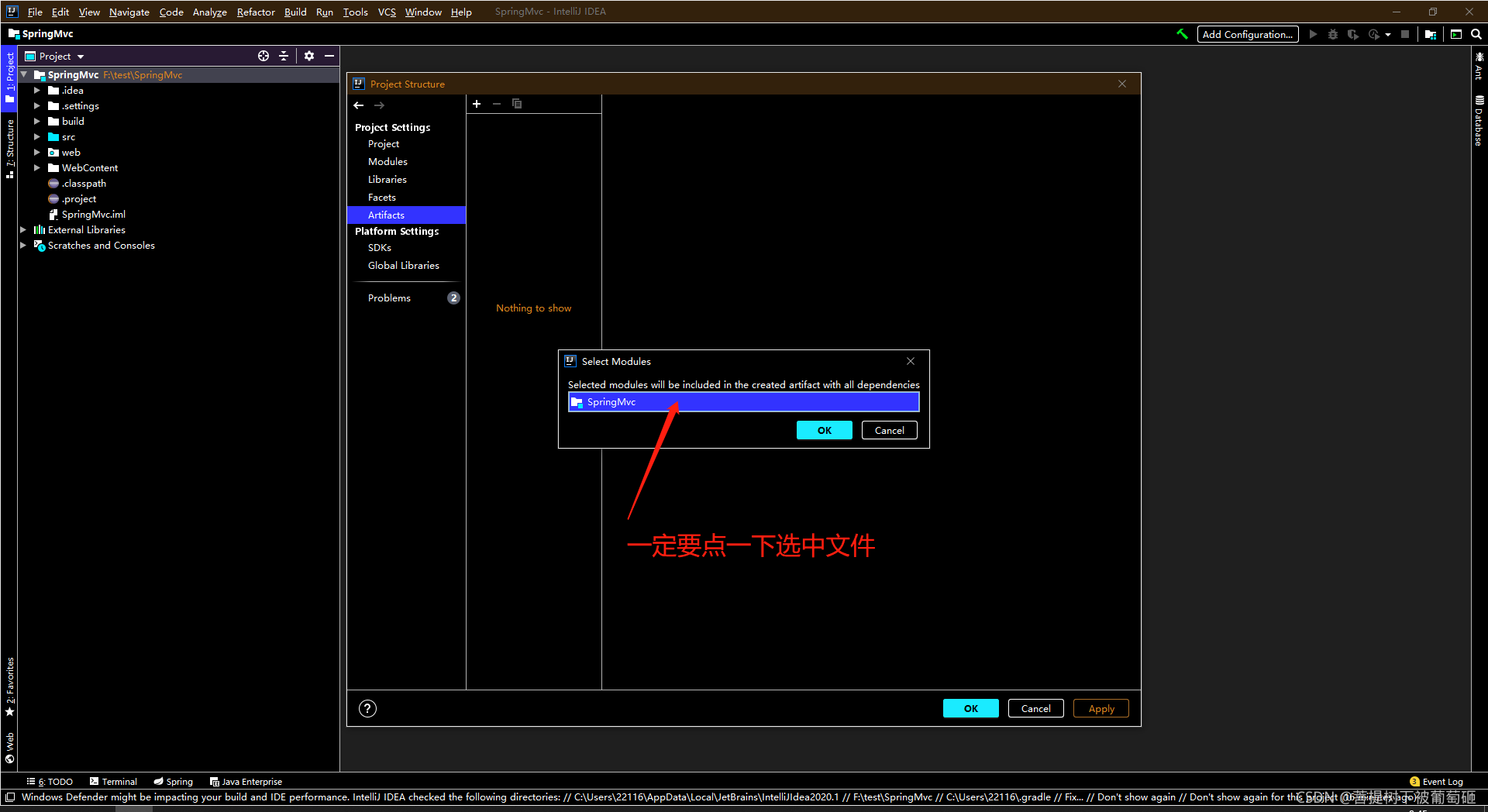Image resolution: width=1488 pixels, height=812 pixels.
Task: Select Facets in Project Settings
Action: pyautogui.click(x=382, y=197)
